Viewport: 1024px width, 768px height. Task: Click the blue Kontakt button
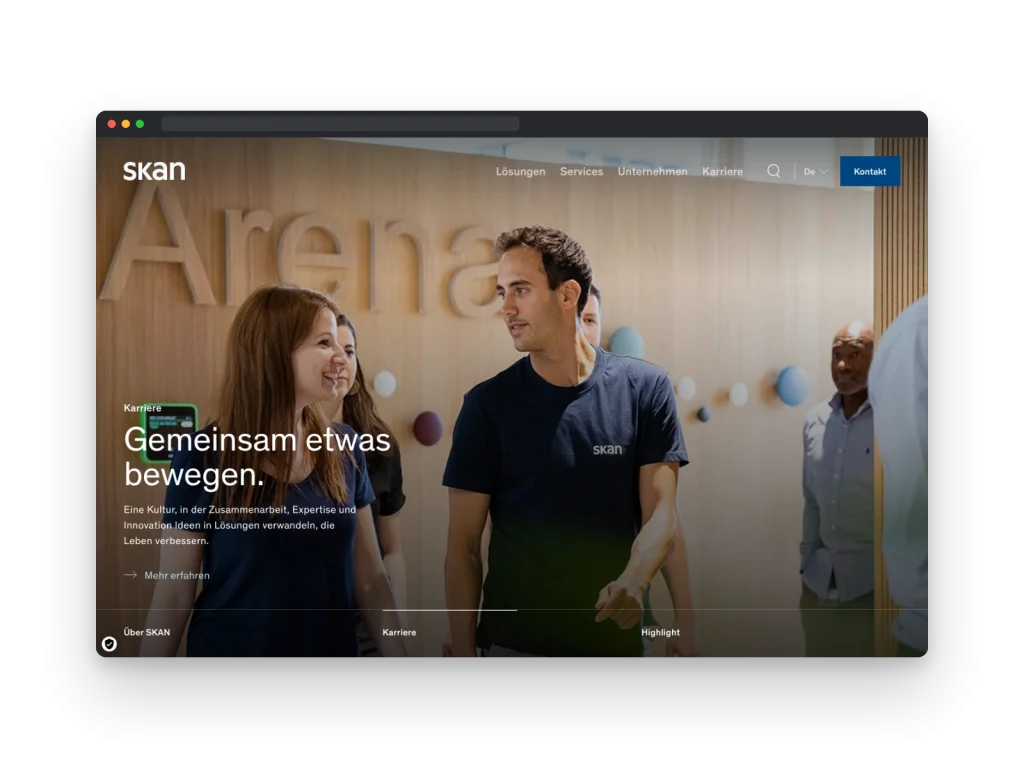click(x=870, y=171)
